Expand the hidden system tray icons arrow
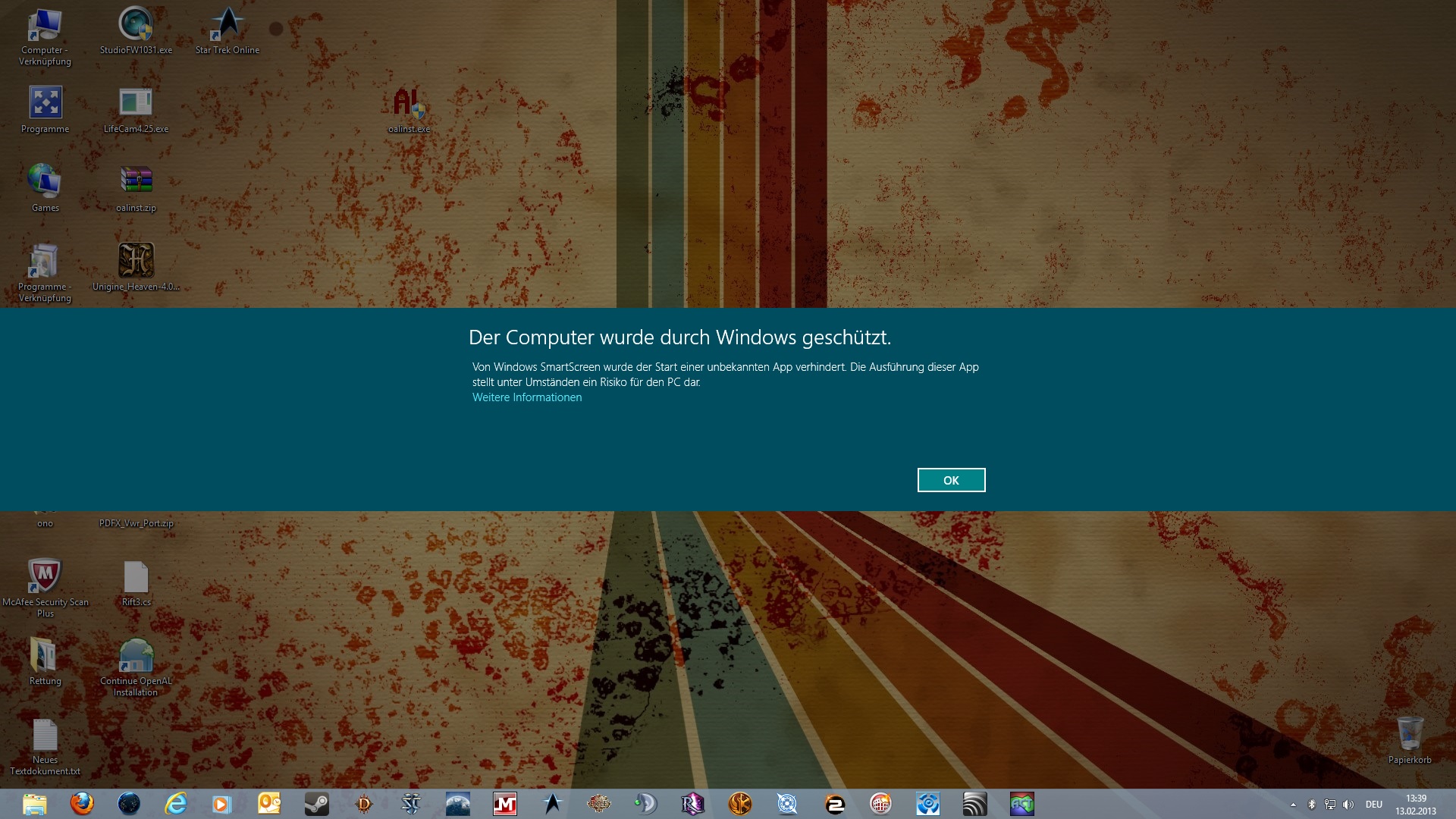Viewport: 1456px width, 819px height. pos(1293,805)
